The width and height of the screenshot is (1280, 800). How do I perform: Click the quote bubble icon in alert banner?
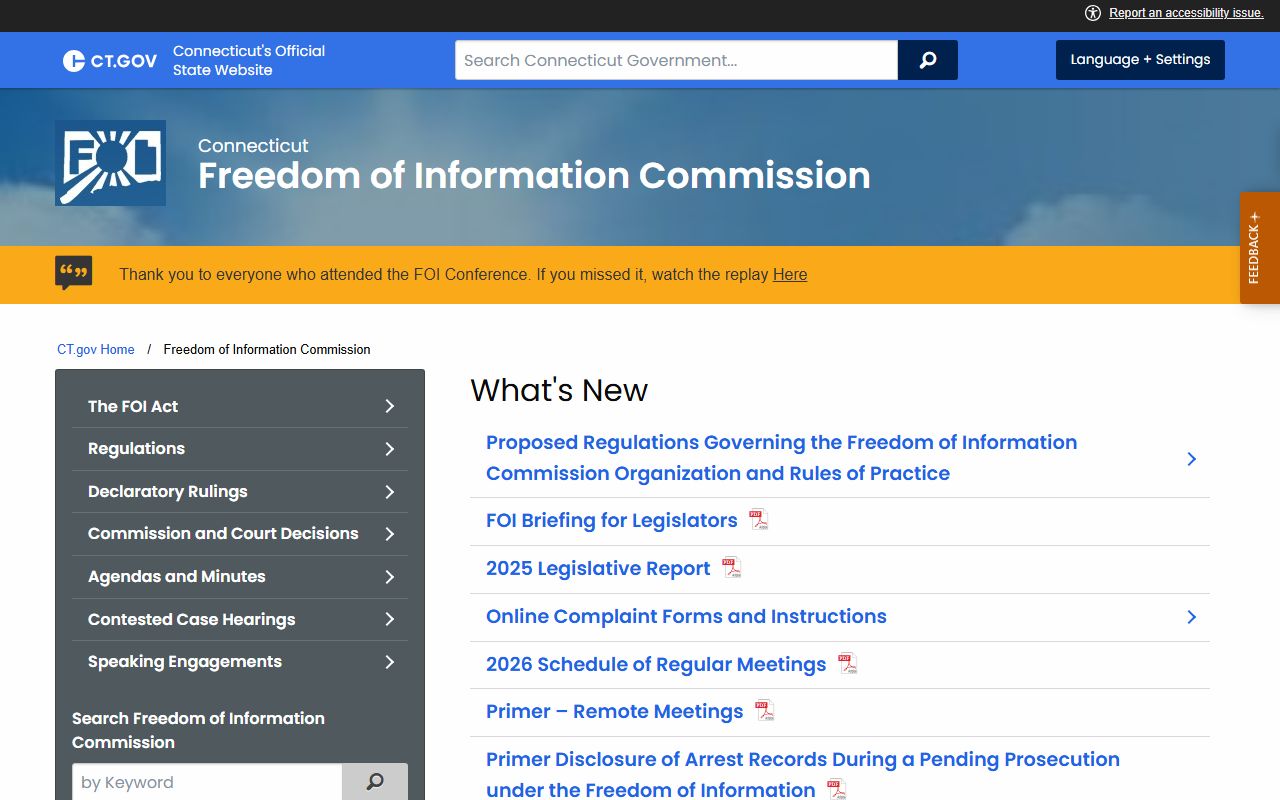click(74, 273)
